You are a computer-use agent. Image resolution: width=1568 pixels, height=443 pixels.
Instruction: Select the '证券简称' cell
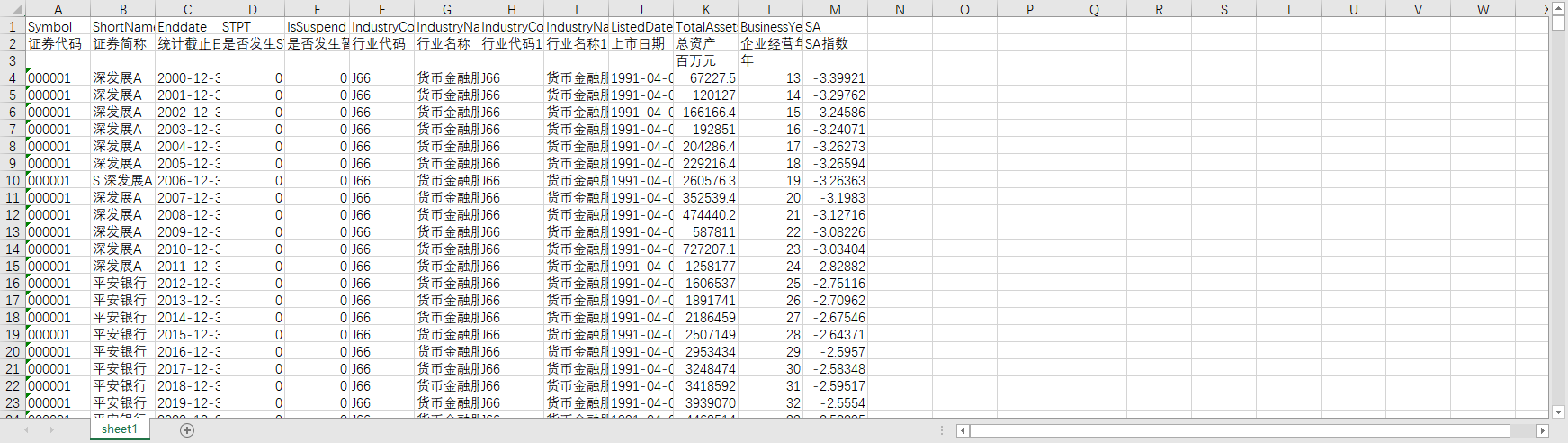(122, 44)
